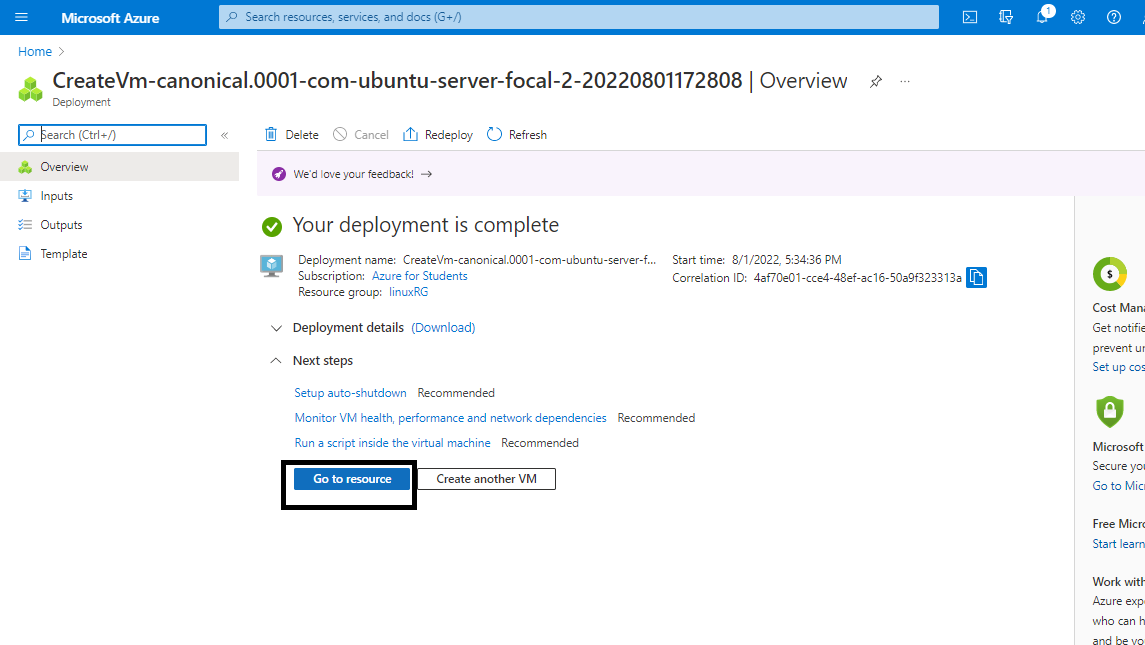The image size is (1145, 645).
Task: Focus the top search resources field
Action: coord(578,17)
